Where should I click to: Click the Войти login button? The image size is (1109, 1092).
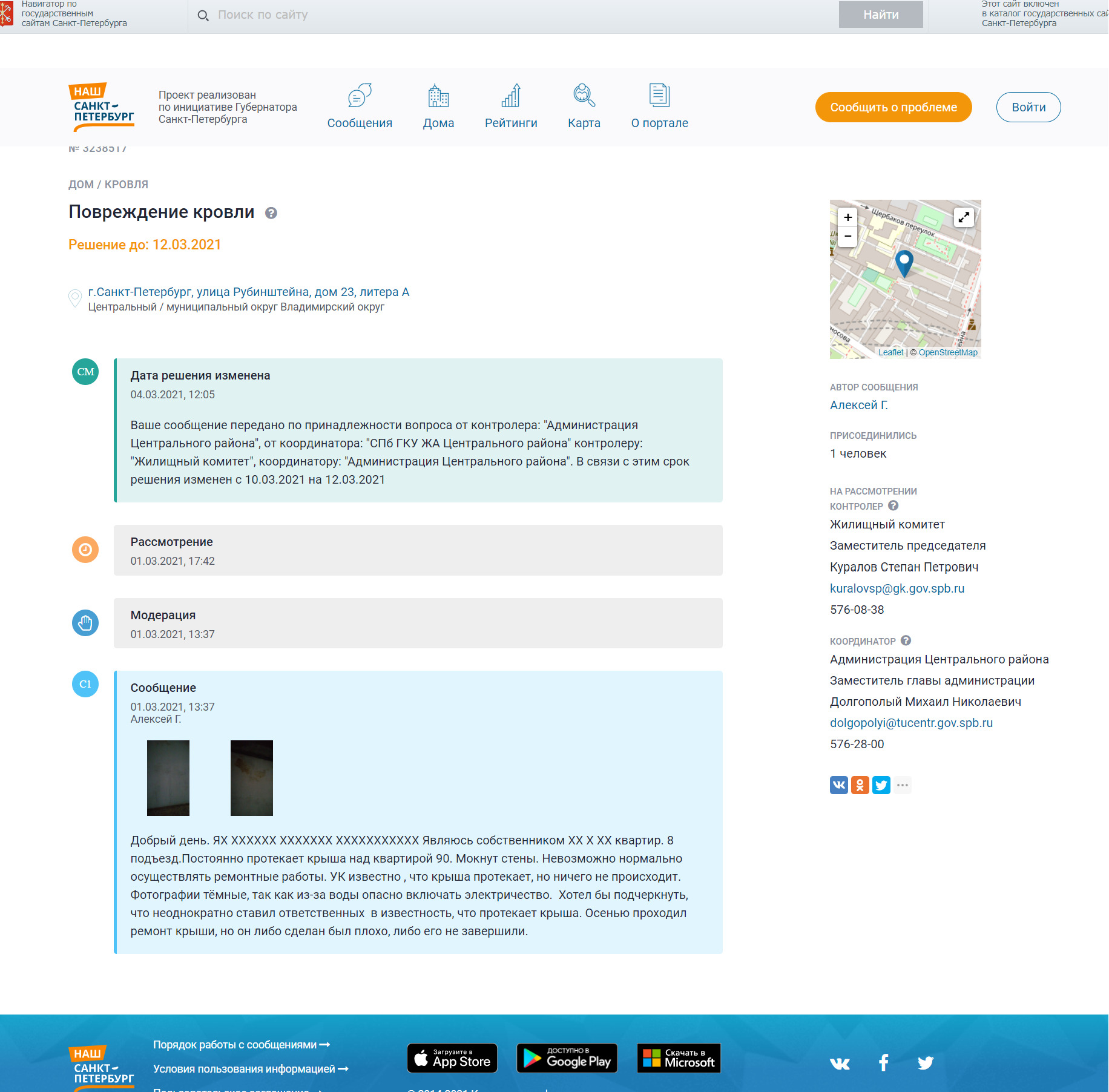tap(1028, 107)
